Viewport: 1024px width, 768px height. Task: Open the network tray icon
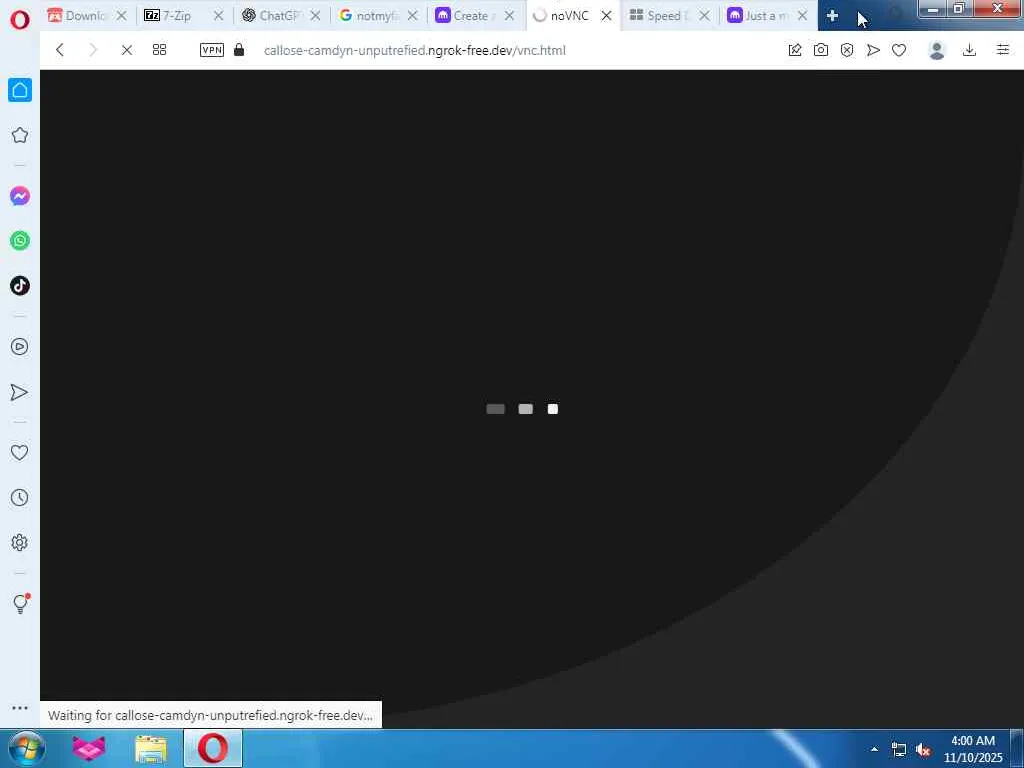(899, 750)
